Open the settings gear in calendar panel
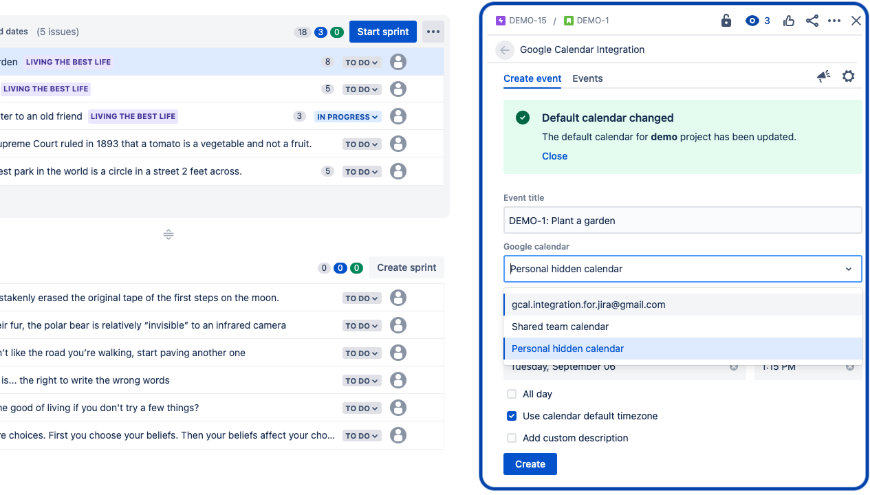This screenshot has height=495, width=870. (849, 77)
